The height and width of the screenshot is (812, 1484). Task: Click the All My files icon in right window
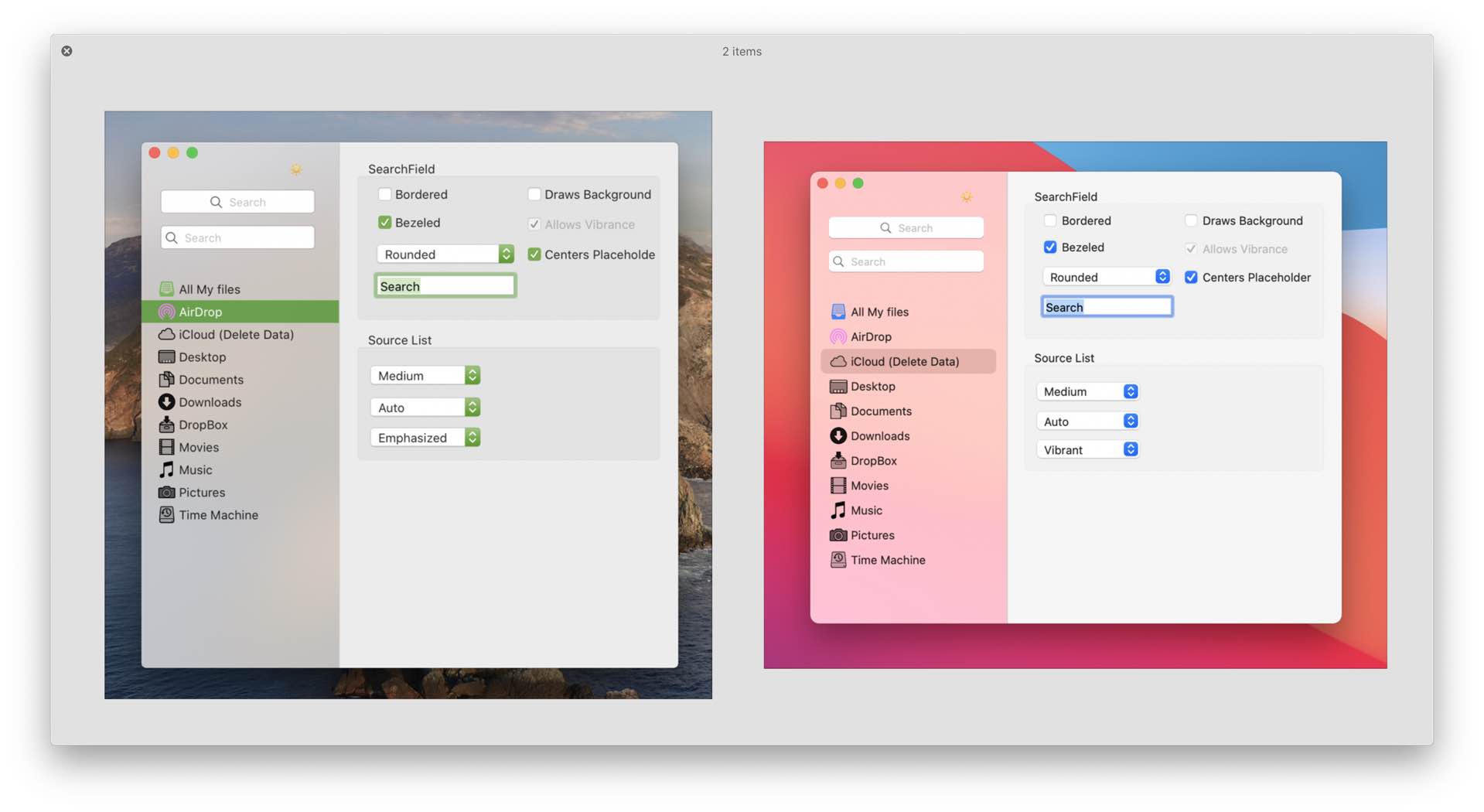click(838, 312)
